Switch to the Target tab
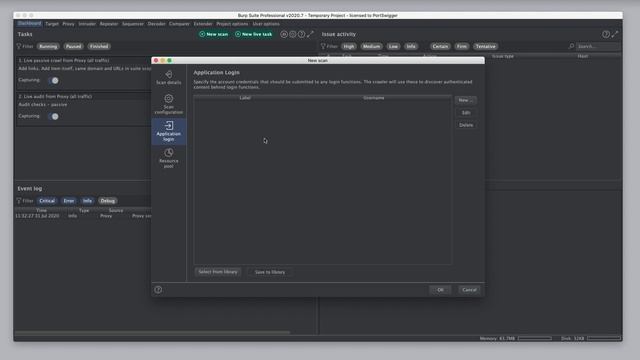 point(52,24)
